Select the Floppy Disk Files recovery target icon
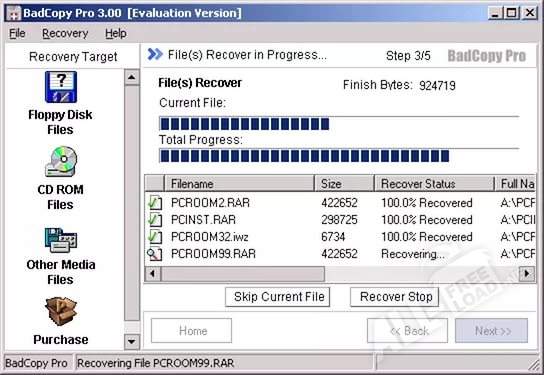The height and width of the screenshot is (375, 544). (61, 87)
